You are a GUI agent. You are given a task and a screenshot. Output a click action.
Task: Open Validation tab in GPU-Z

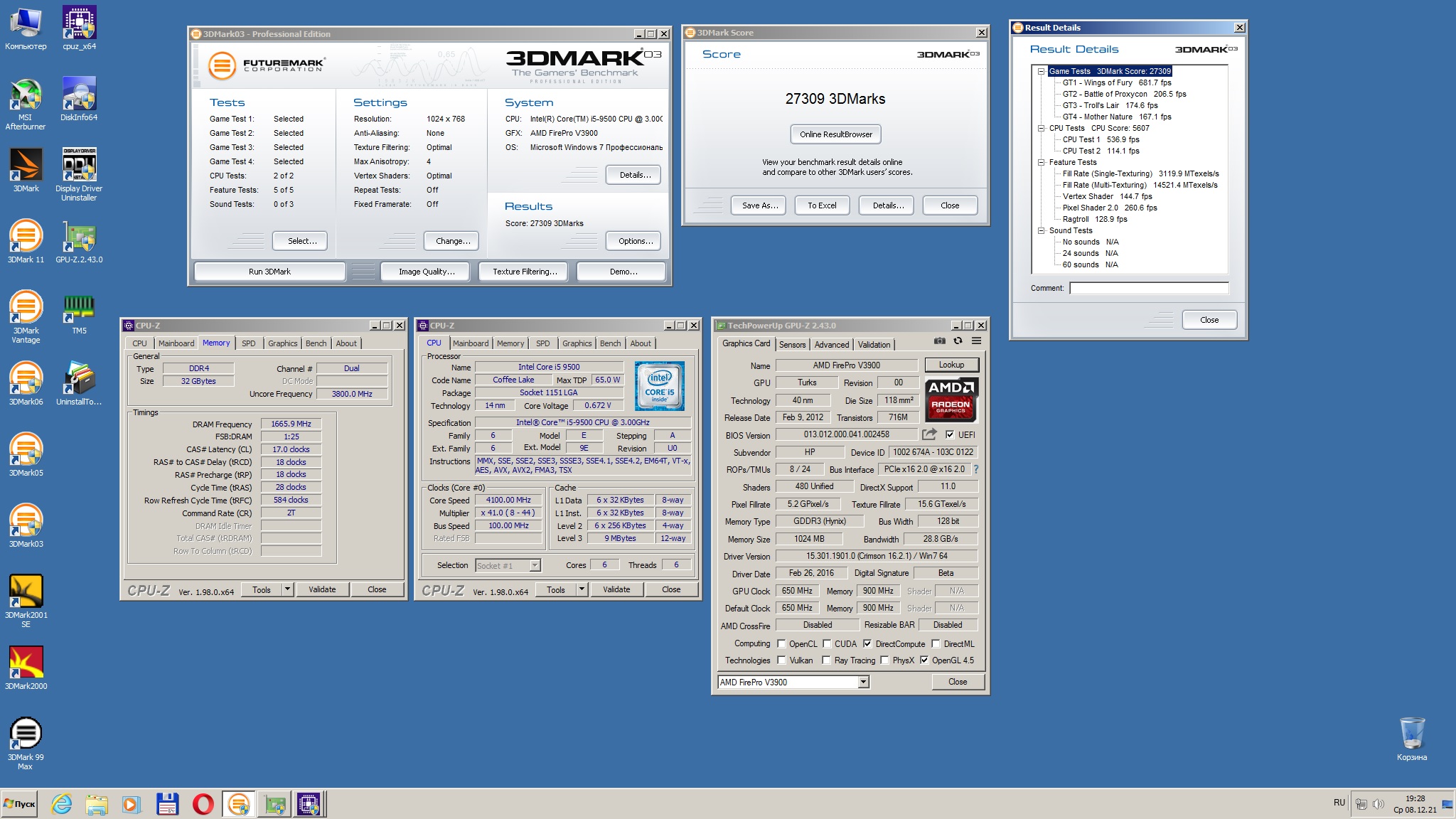click(x=874, y=345)
